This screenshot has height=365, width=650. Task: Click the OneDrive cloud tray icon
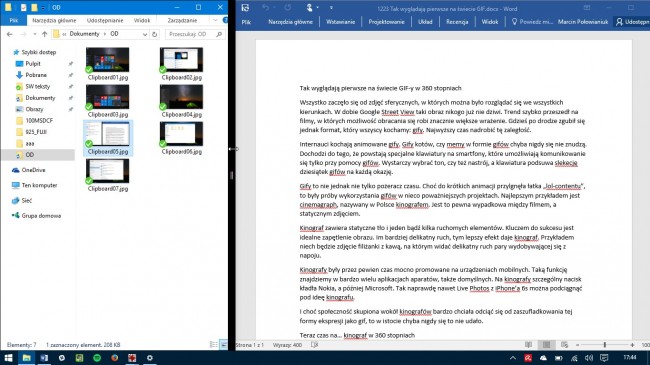(543, 358)
